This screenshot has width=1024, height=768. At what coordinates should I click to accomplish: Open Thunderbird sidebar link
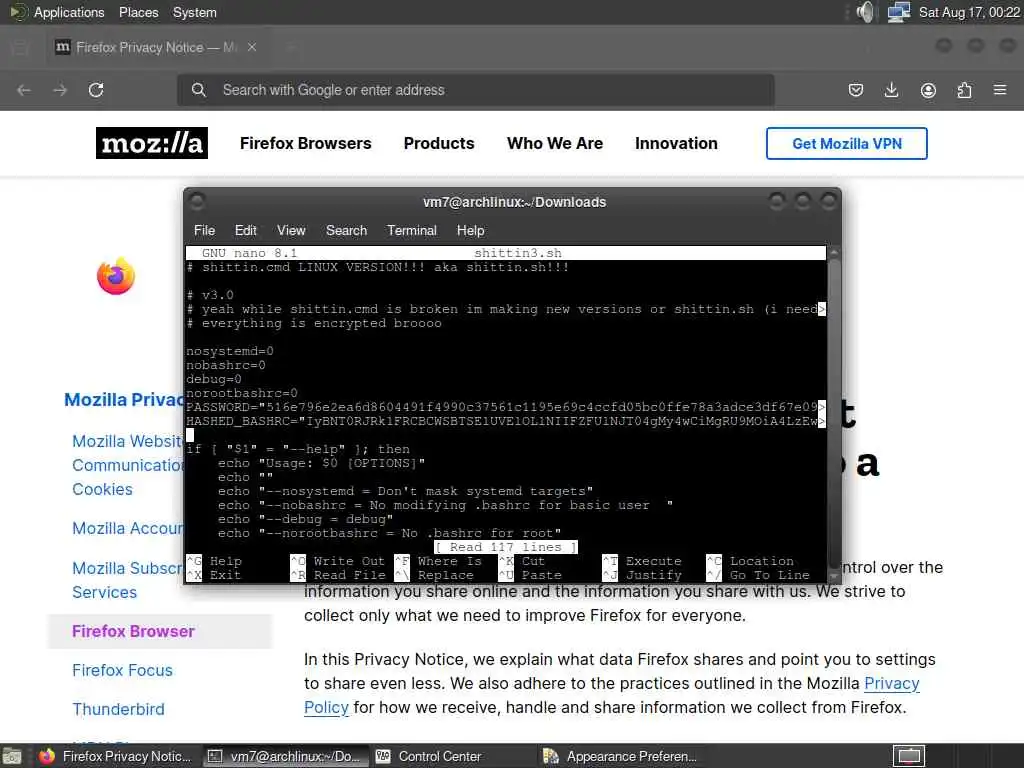coord(118,709)
